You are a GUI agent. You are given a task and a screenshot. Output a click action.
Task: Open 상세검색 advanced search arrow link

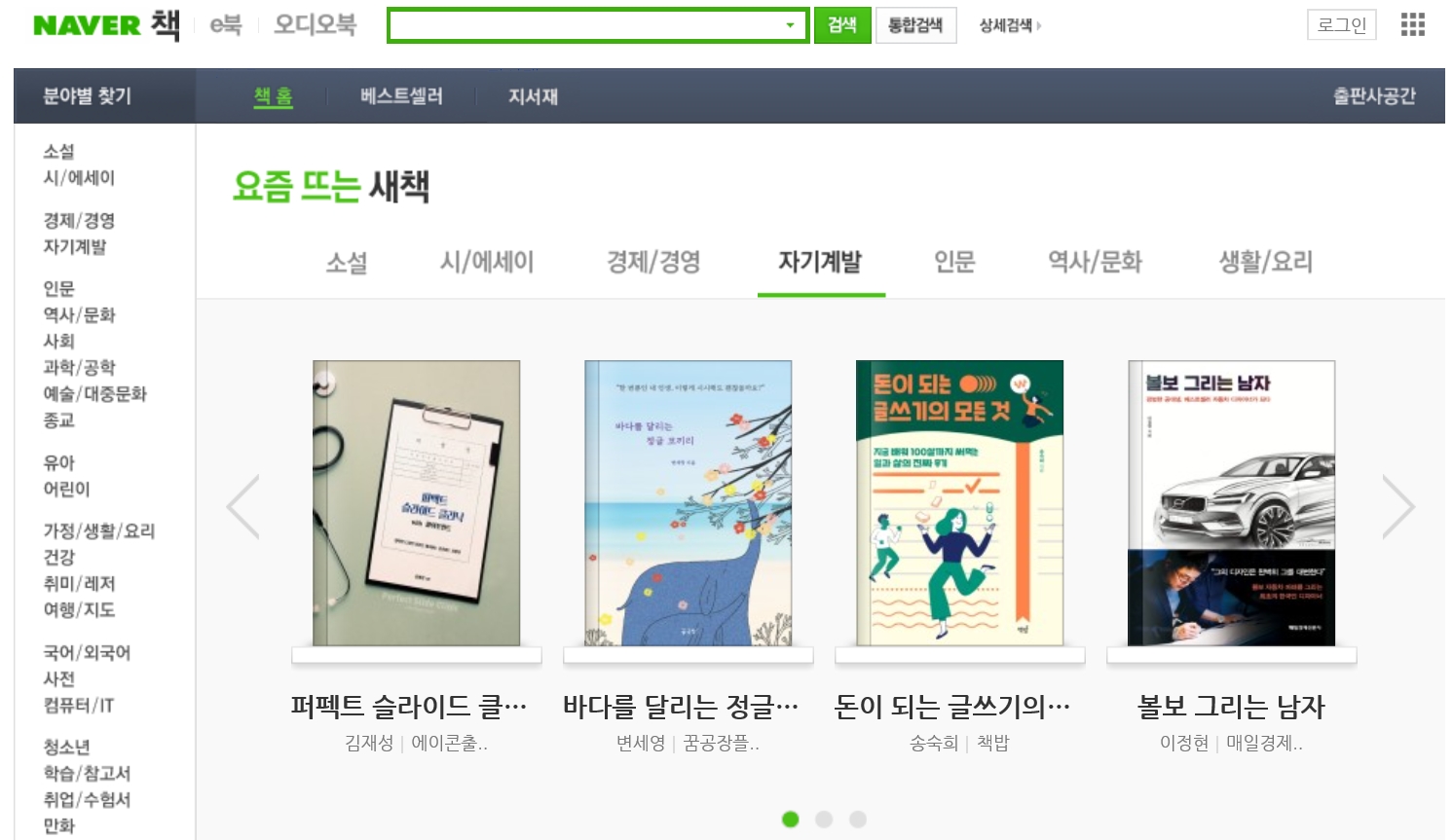(x=1010, y=25)
